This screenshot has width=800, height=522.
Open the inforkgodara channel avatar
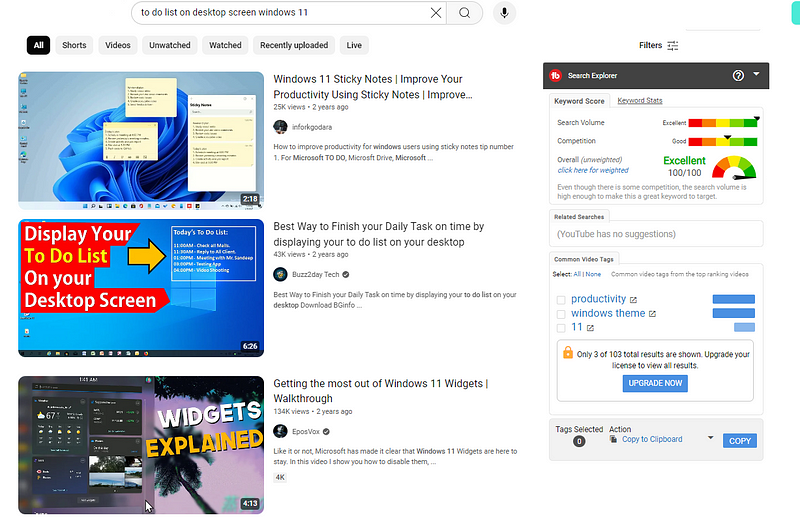280,127
